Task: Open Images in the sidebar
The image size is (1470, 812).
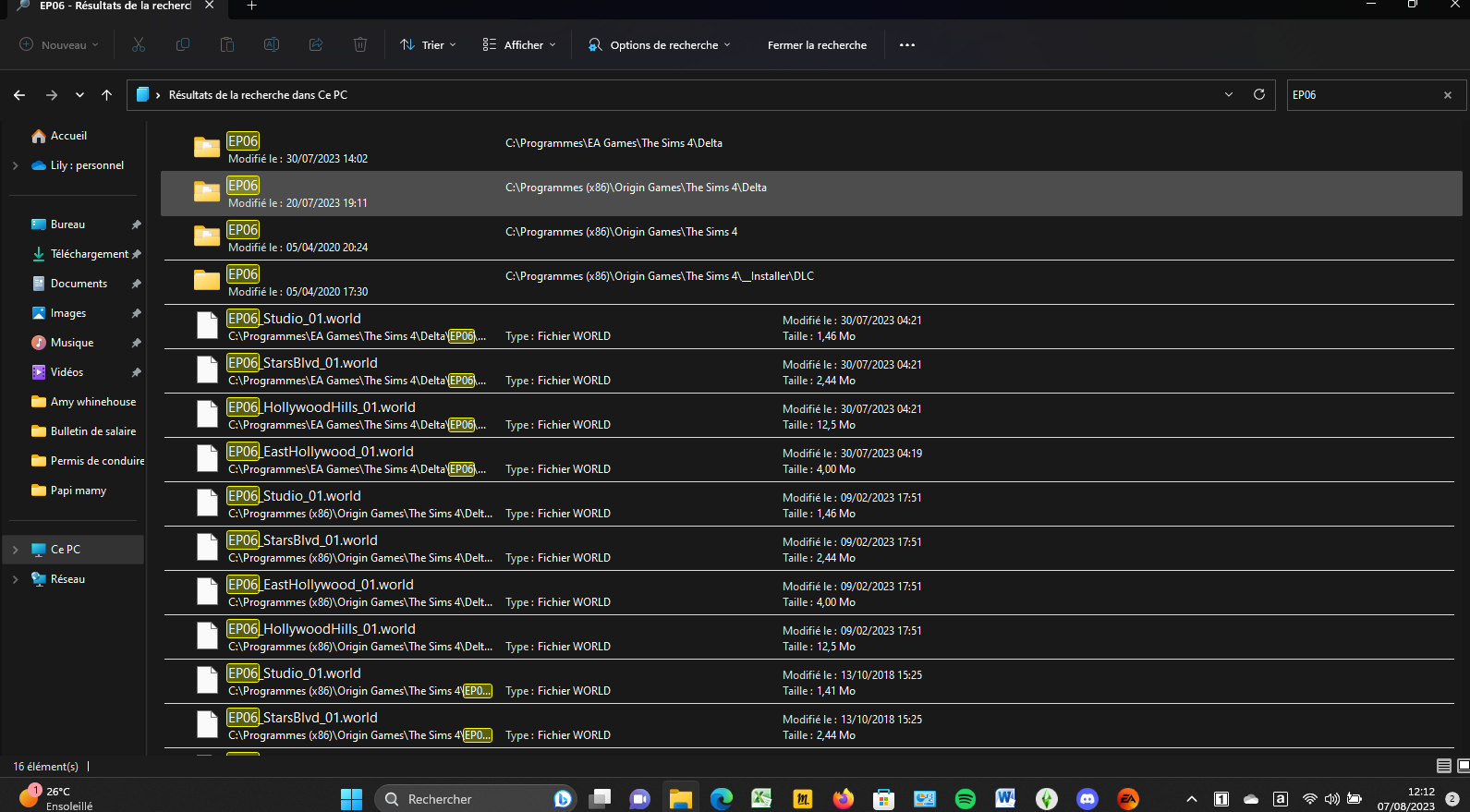Action: pyautogui.click(x=67, y=313)
